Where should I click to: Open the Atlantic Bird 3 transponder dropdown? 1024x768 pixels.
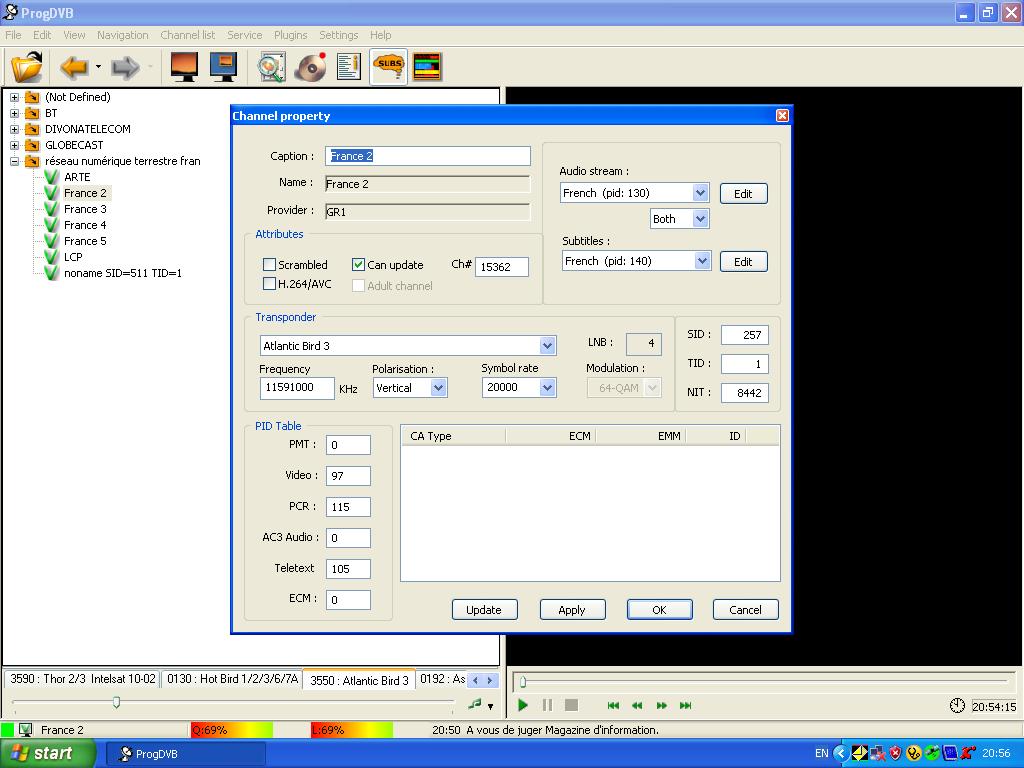[547, 345]
